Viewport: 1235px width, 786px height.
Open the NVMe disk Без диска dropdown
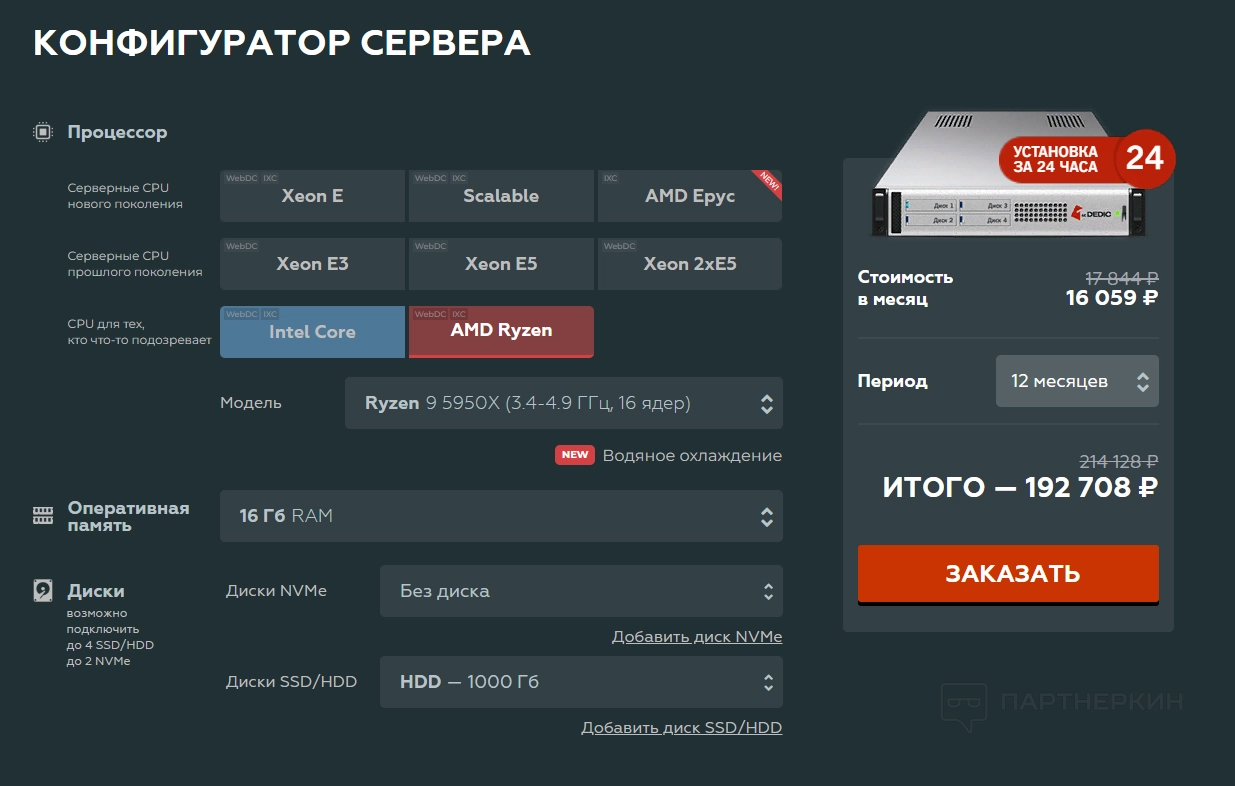(581, 591)
